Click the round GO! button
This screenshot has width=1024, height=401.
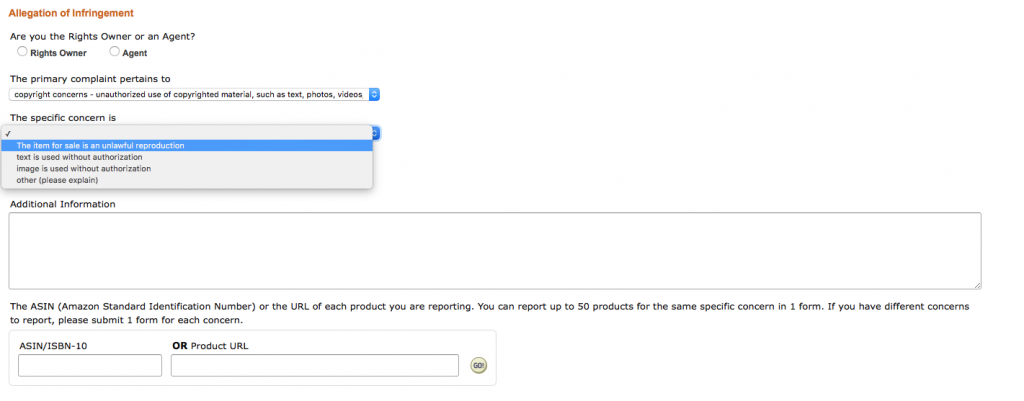(x=479, y=366)
